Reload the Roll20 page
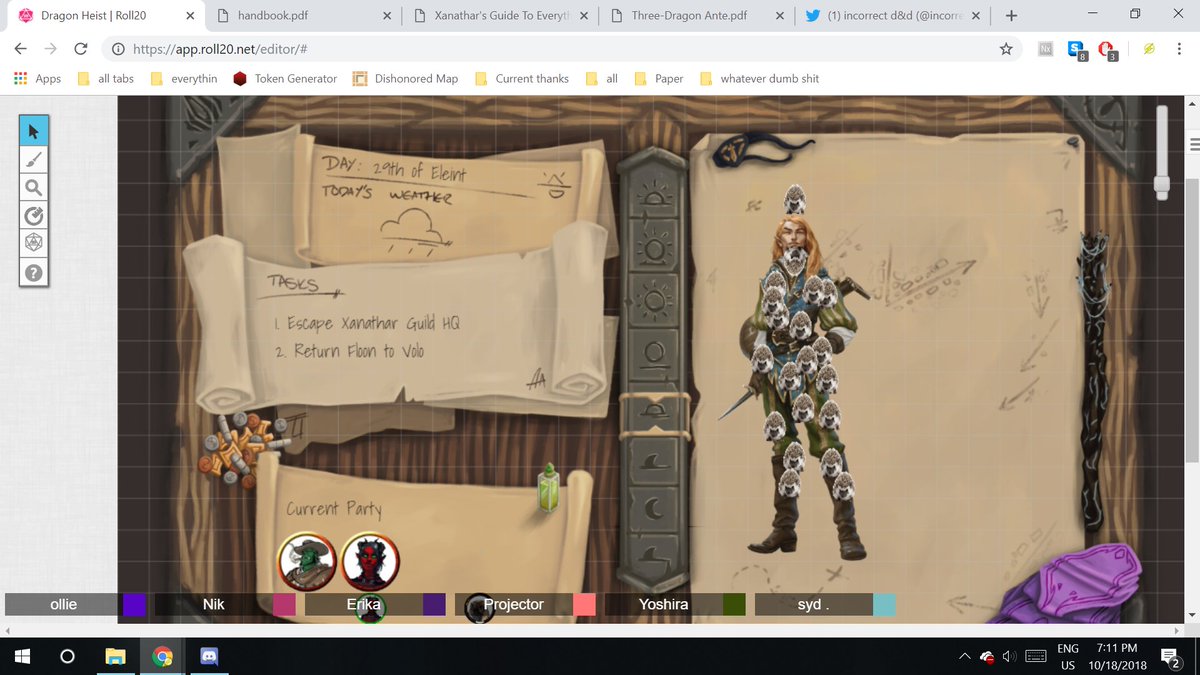The width and height of the screenshot is (1200, 675). (x=81, y=49)
